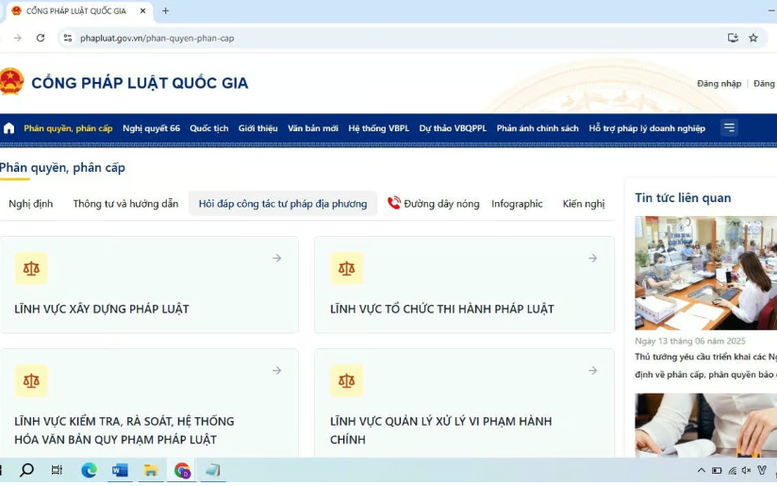Viewport: 777px width, 486px height.
Task: Open the hamburger menu in navigation bar
Action: (x=729, y=128)
